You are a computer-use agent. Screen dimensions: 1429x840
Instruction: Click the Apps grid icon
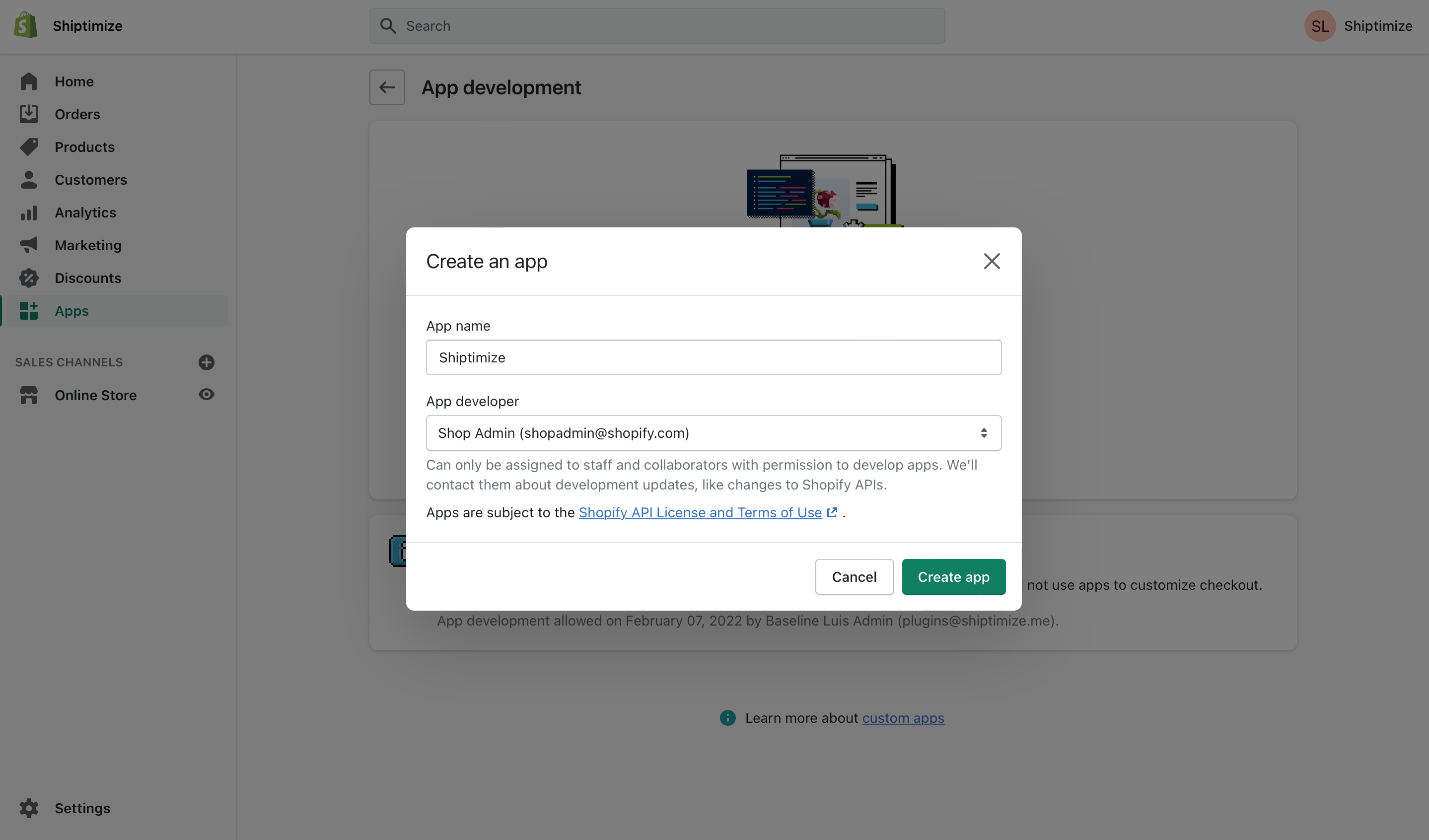click(28, 311)
